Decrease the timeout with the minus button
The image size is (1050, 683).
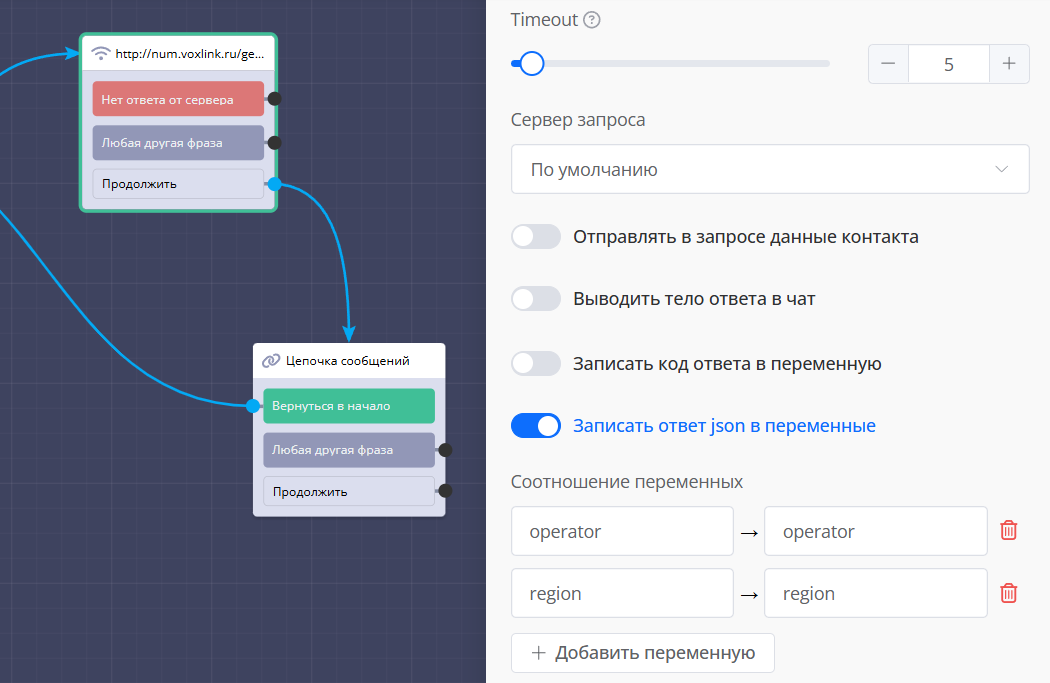coord(888,64)
